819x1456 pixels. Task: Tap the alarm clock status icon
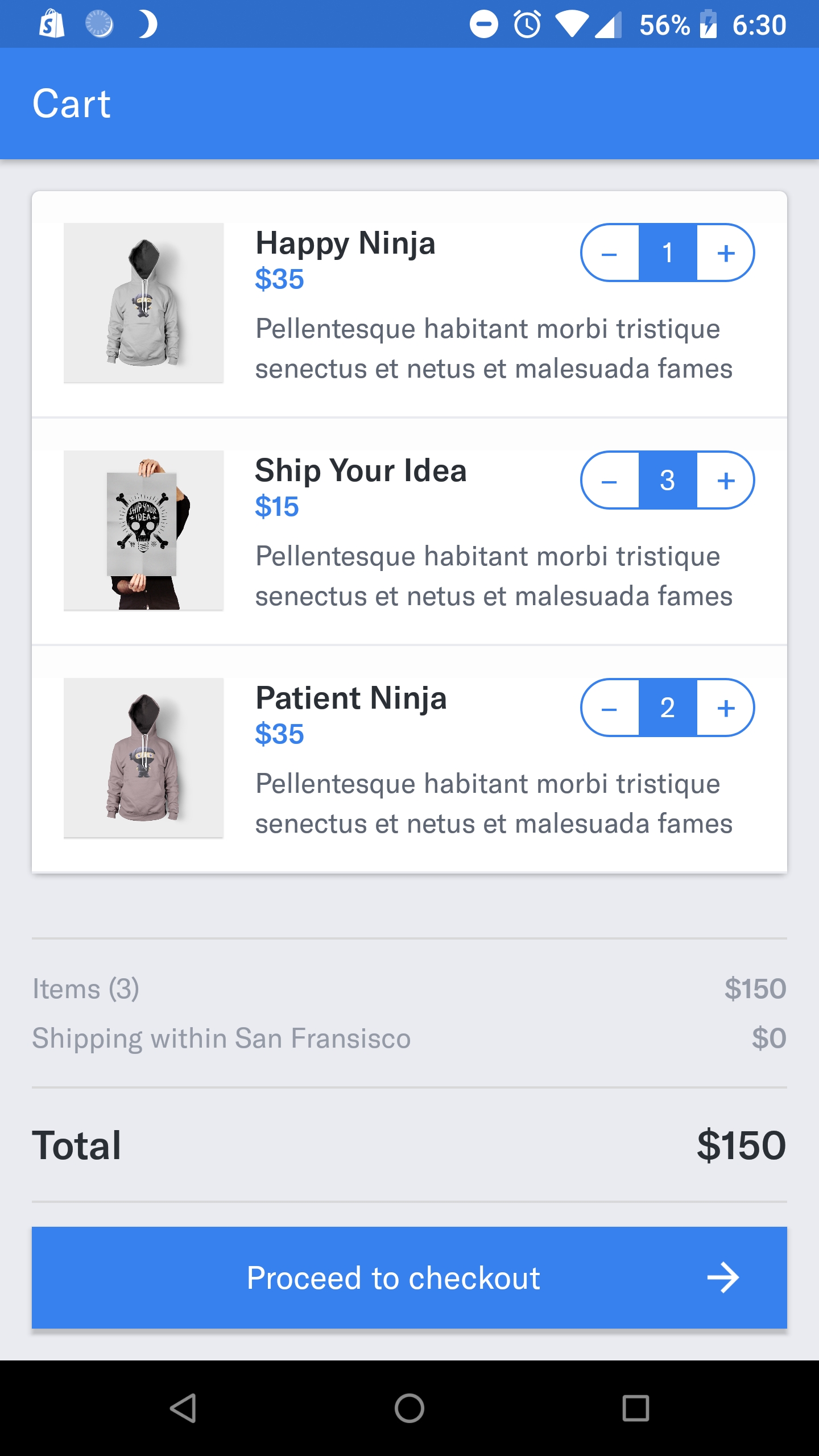(527, 24)
